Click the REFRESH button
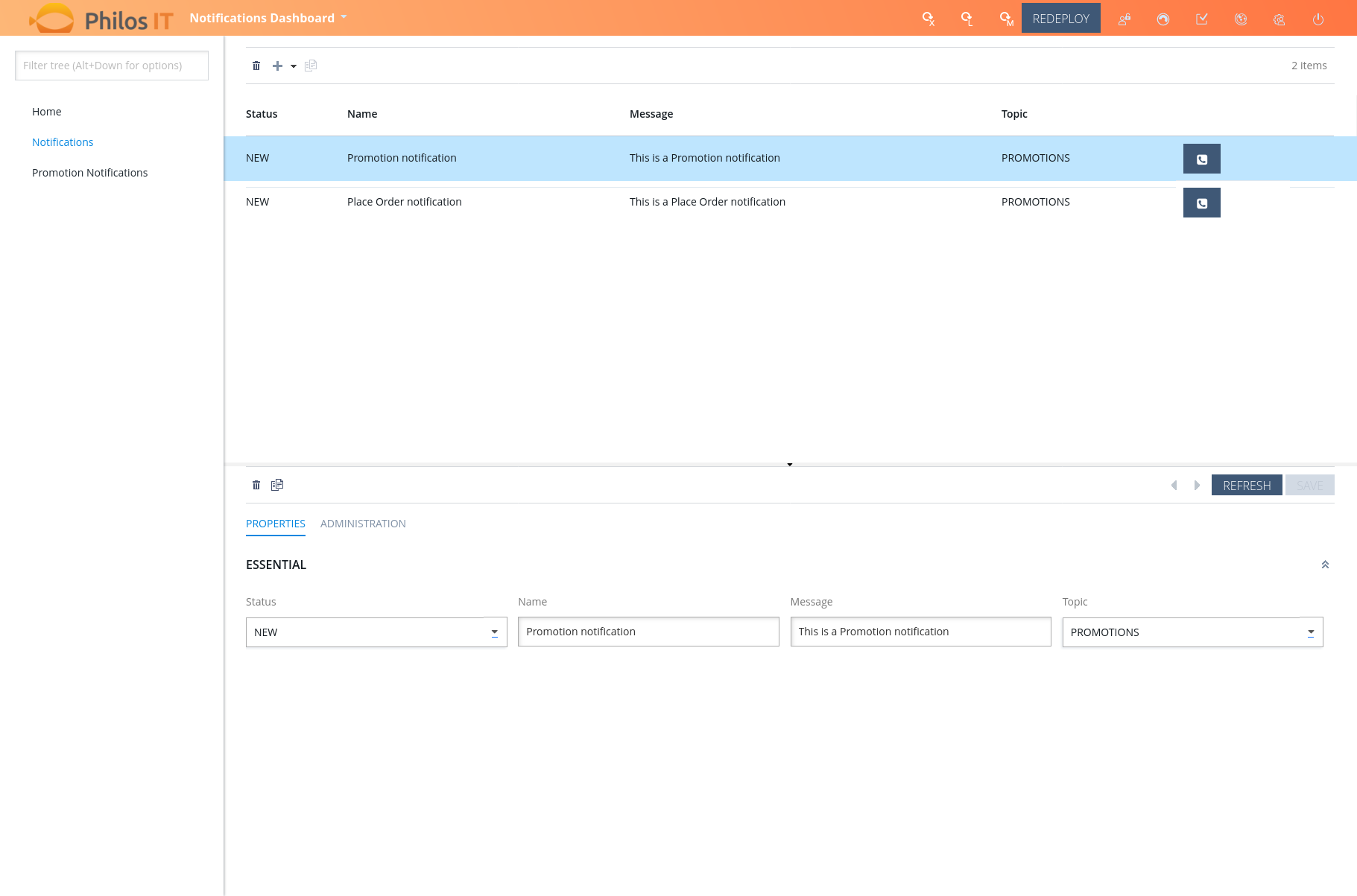Screen dimensions: 1357x896 point(1247,486)
